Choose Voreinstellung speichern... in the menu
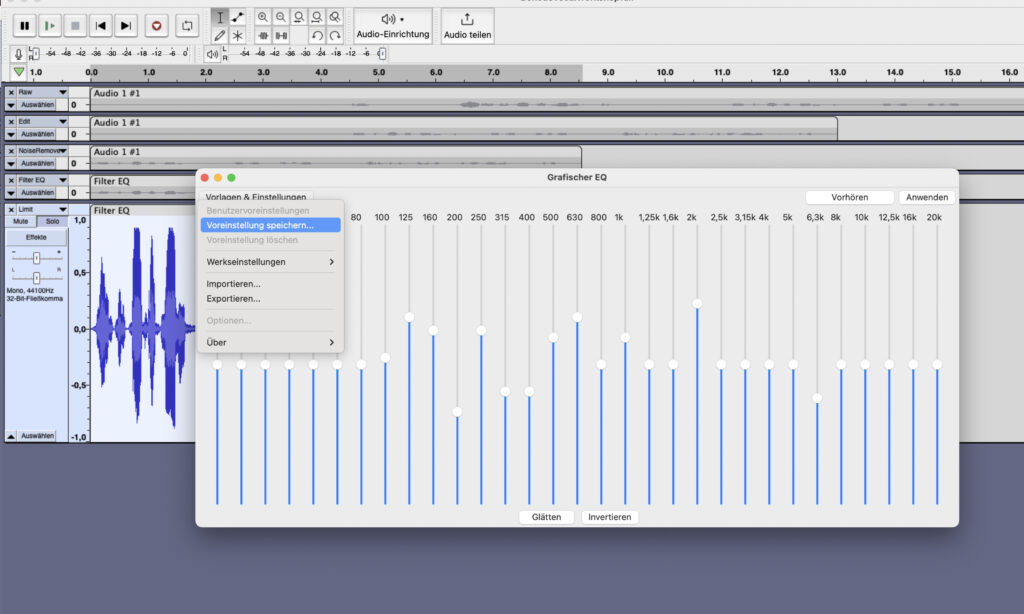1024x614 pixels. (x=270, y=225)
